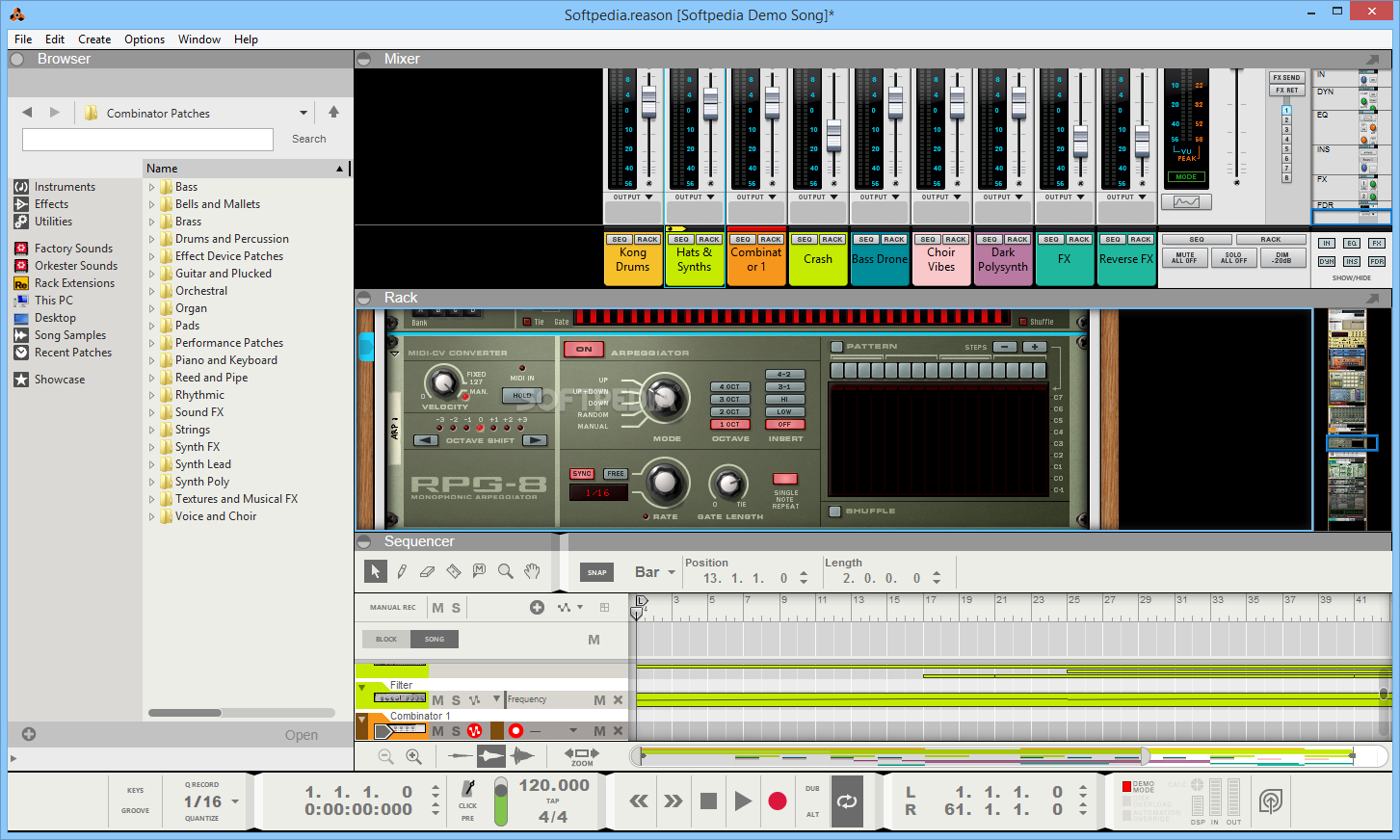Toggle the FREE rate mode on RPG-8

616,474
